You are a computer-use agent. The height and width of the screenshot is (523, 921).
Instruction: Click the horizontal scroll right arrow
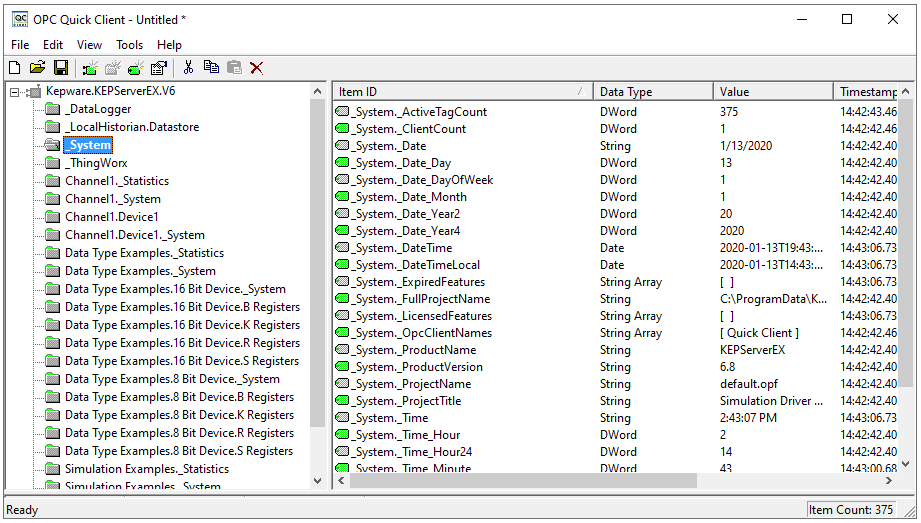(889, 481)
